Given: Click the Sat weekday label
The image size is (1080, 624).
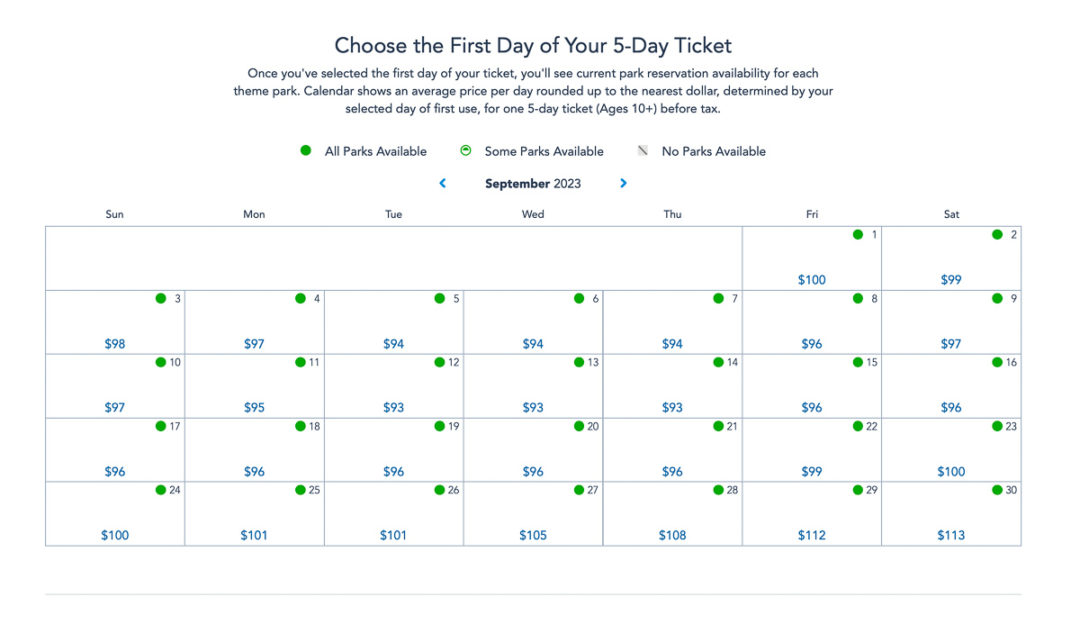Looking at the screenshot, I should pyautogui.click(x=951, y=214).
